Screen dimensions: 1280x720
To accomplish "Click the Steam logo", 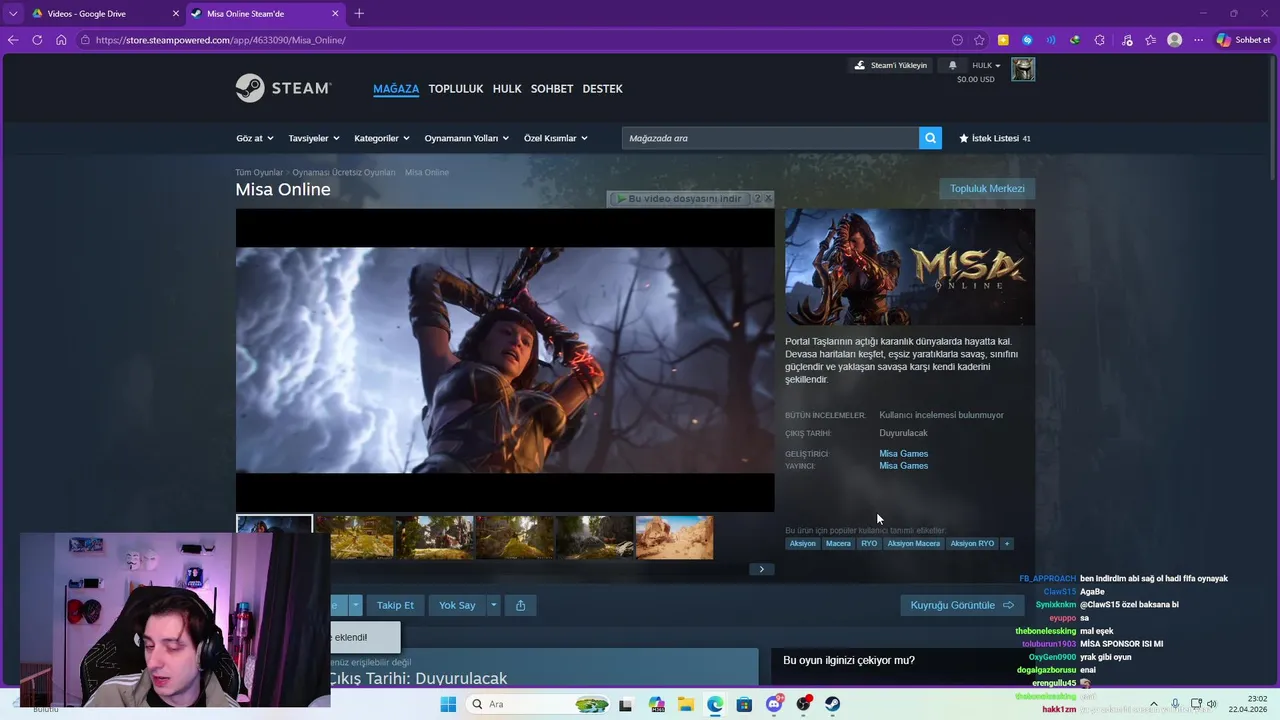I will 283,88.
